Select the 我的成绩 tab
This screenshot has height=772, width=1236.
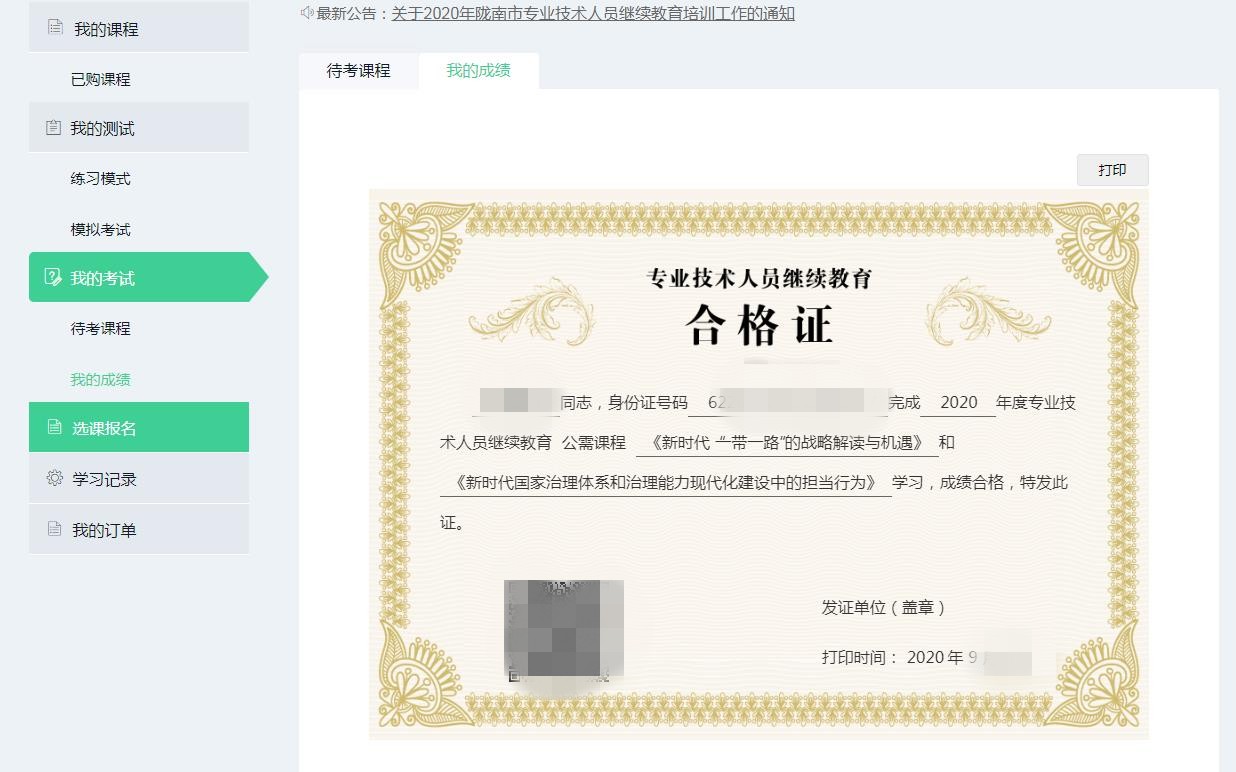(x=478, y=71)
